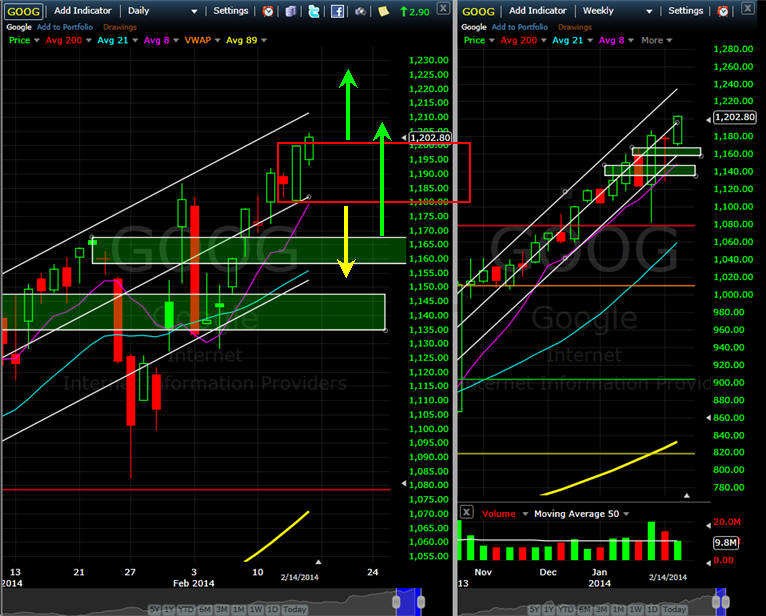
Task: Click the Weekly chart range slider handle
Action: [720, 601]
